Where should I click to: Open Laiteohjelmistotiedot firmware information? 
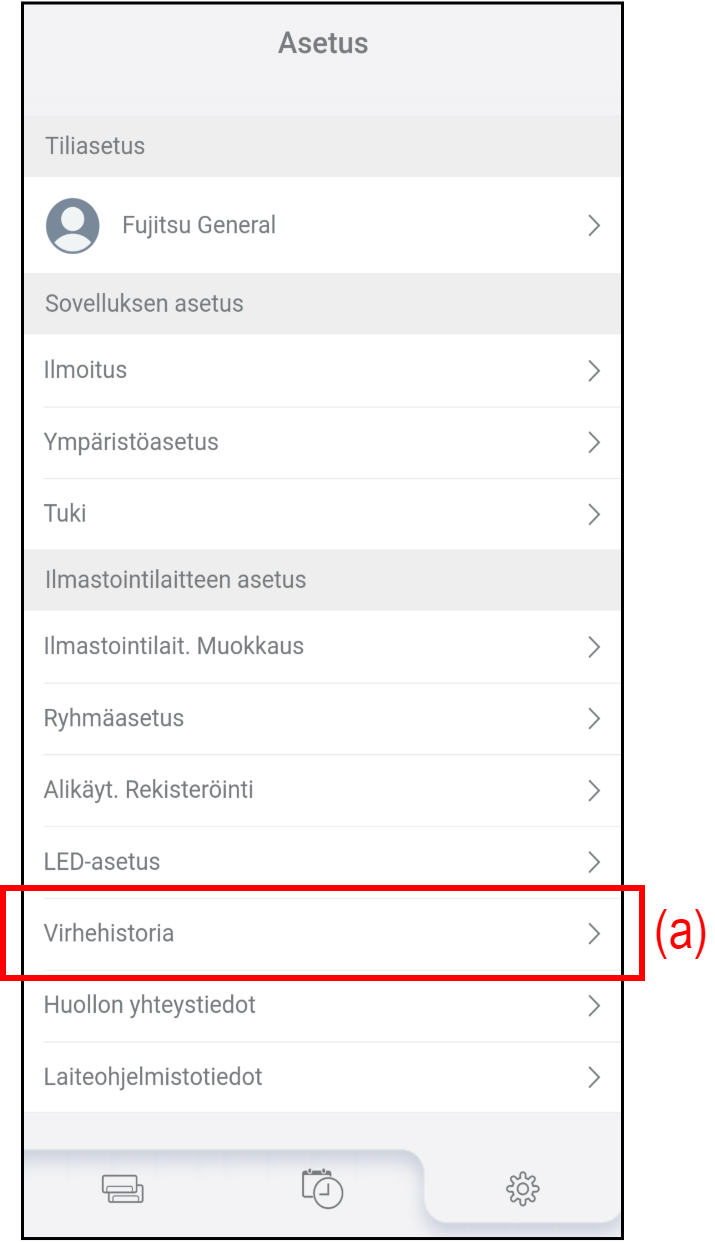tap(153, 1077)
